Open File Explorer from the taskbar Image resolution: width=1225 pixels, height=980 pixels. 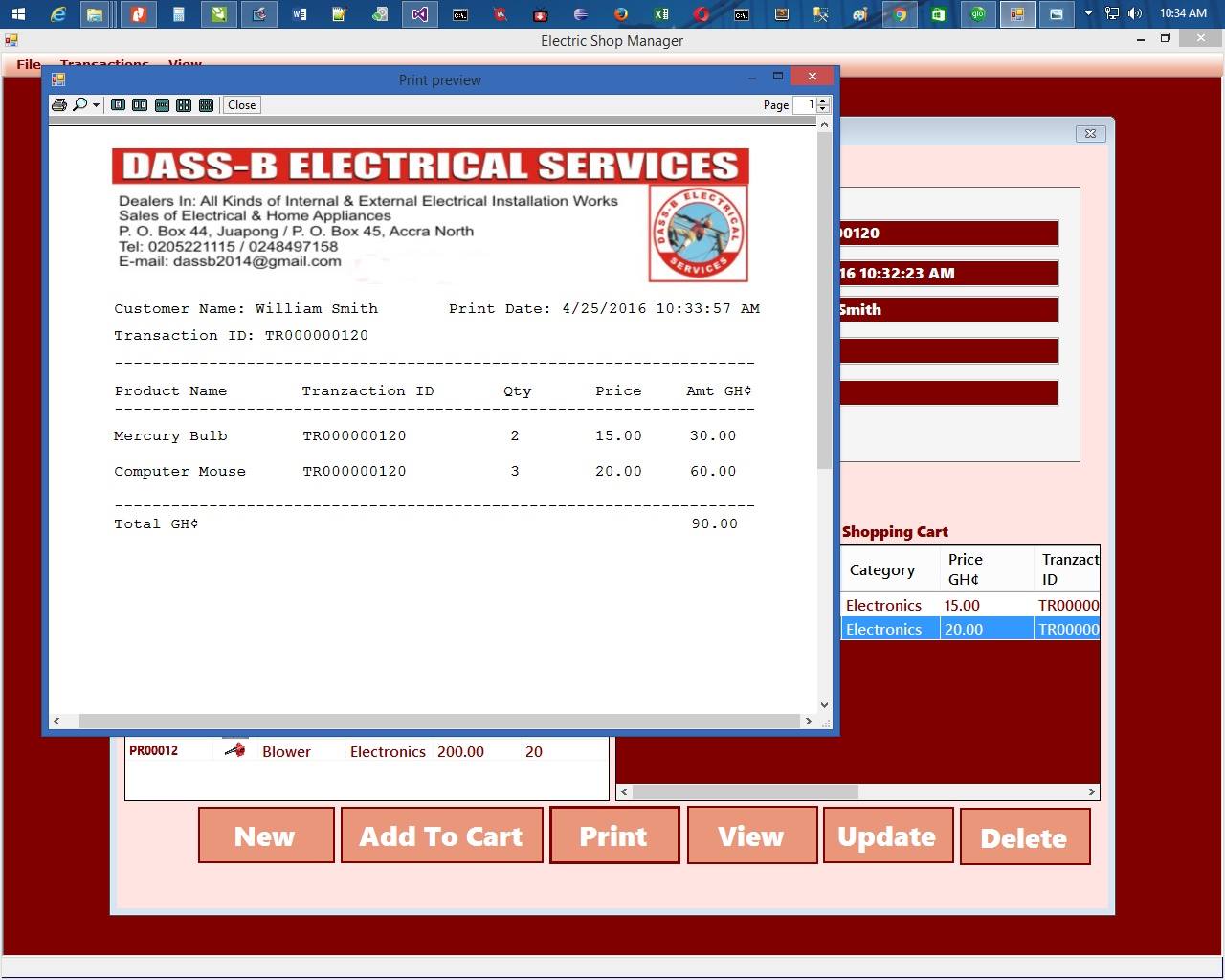pyautogui.click(x=96, y=13)
